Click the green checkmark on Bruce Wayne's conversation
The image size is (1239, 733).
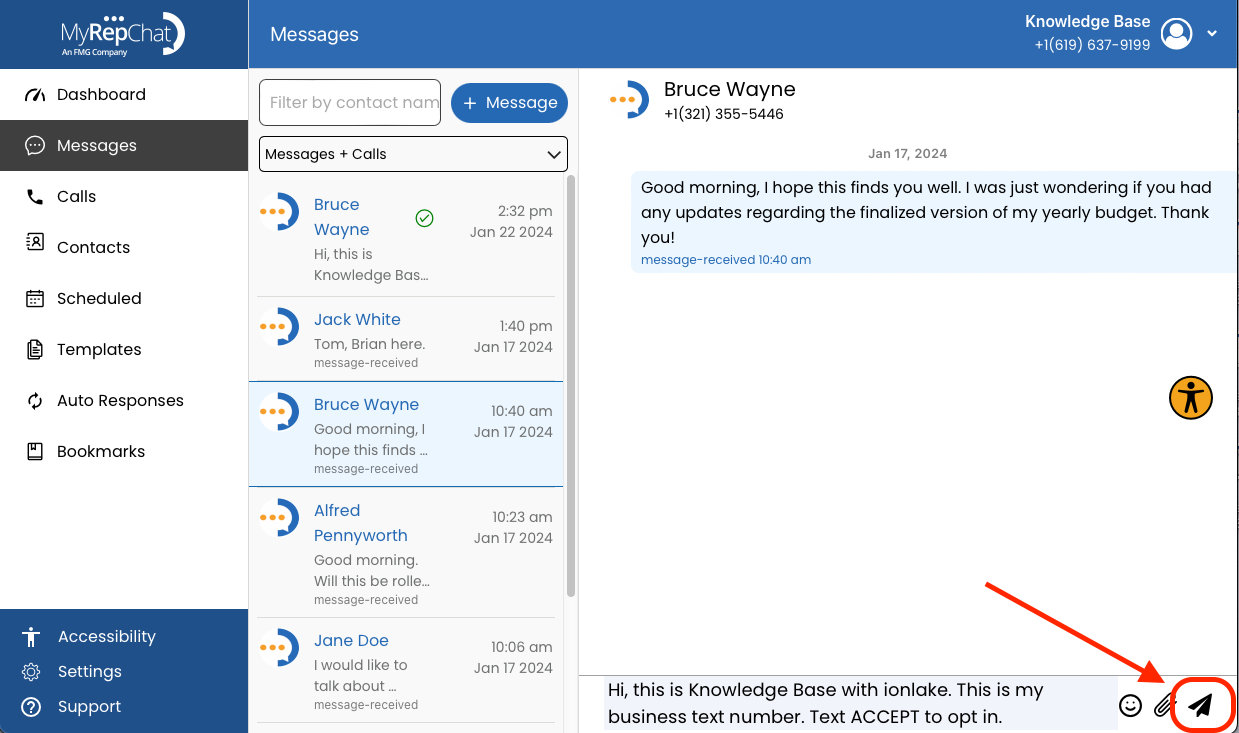(423, 218)
